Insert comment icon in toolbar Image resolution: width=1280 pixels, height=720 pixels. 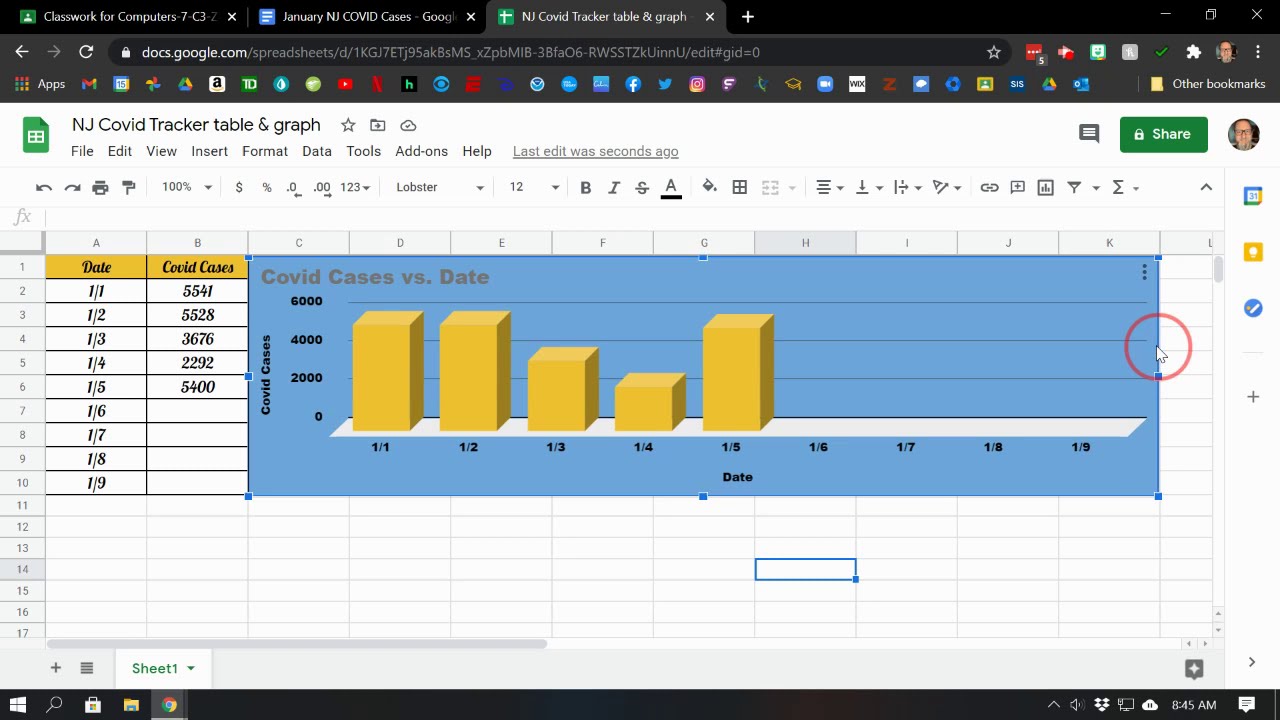1018,187
